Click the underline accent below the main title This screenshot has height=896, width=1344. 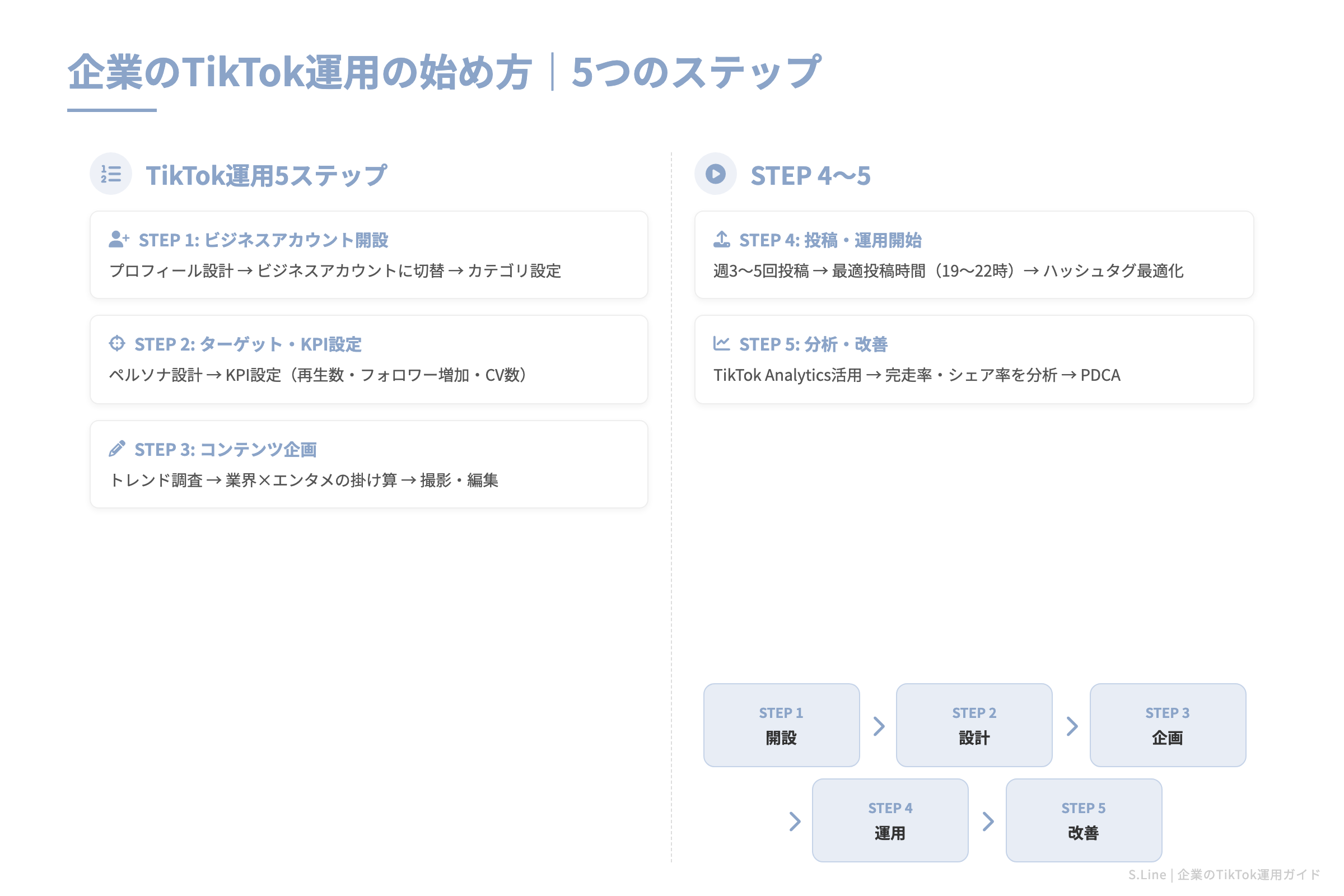tap(112, 110)
